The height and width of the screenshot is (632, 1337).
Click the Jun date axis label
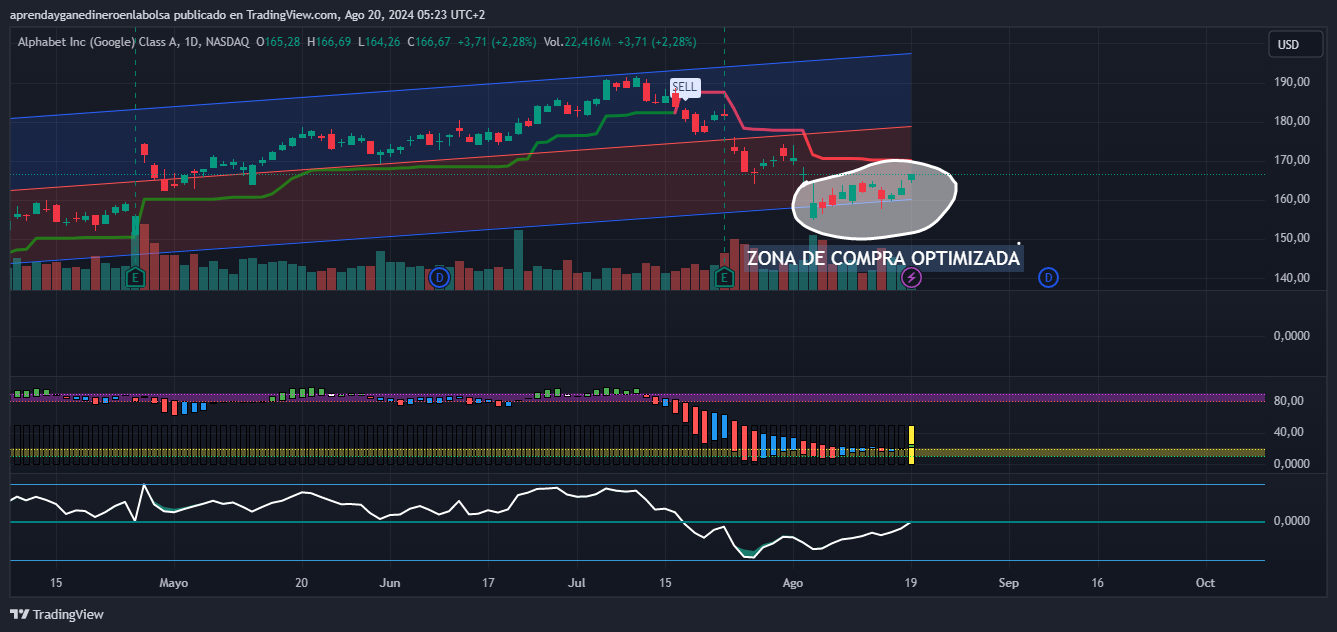point(391,582)
